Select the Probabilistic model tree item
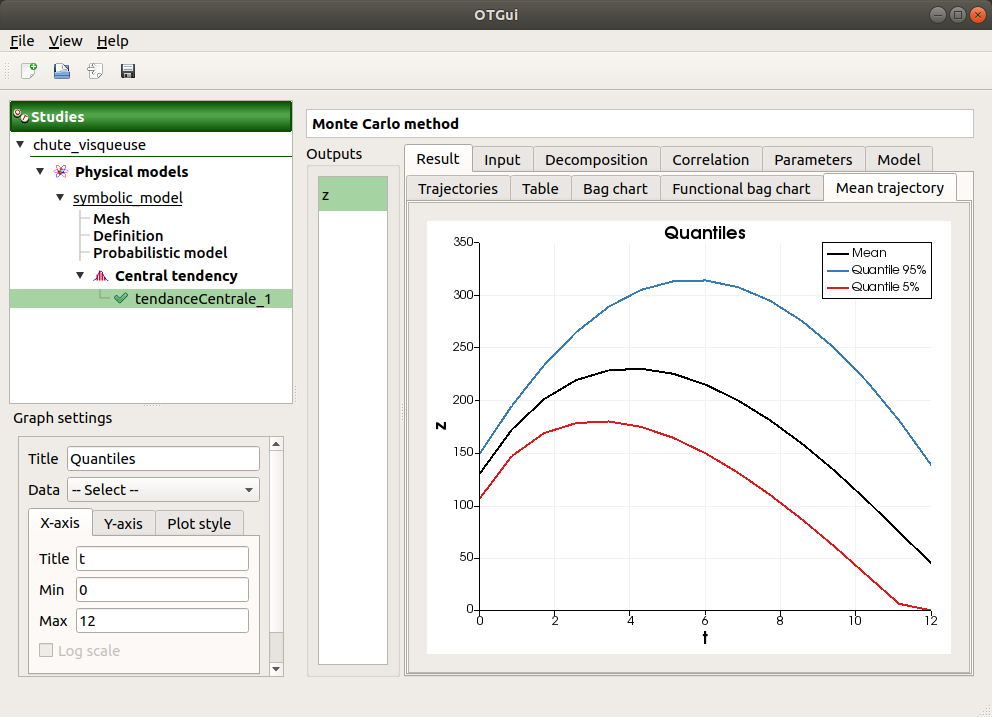This screenshot has height=717, width=992. click(x=160, y=253)
